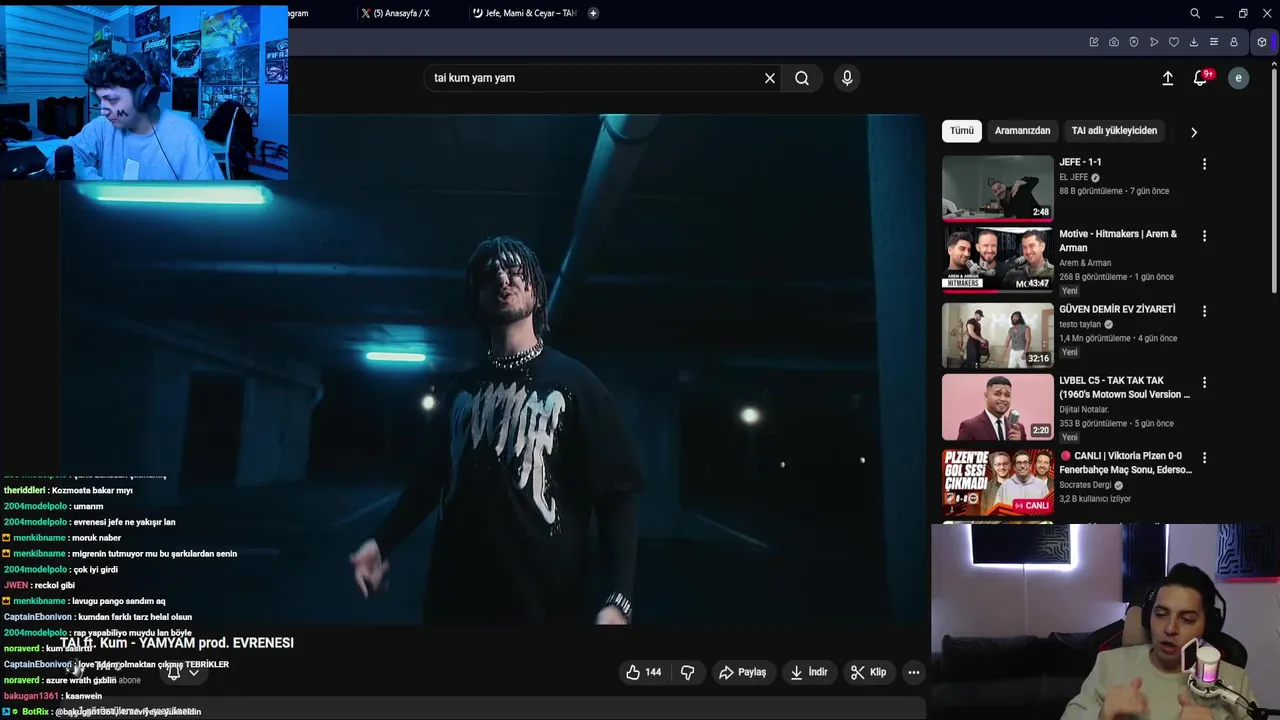This screenshot has width=1280, height=720.
Task: Open the notifications bell with 9+ badge
Action: pos(1201,78)
